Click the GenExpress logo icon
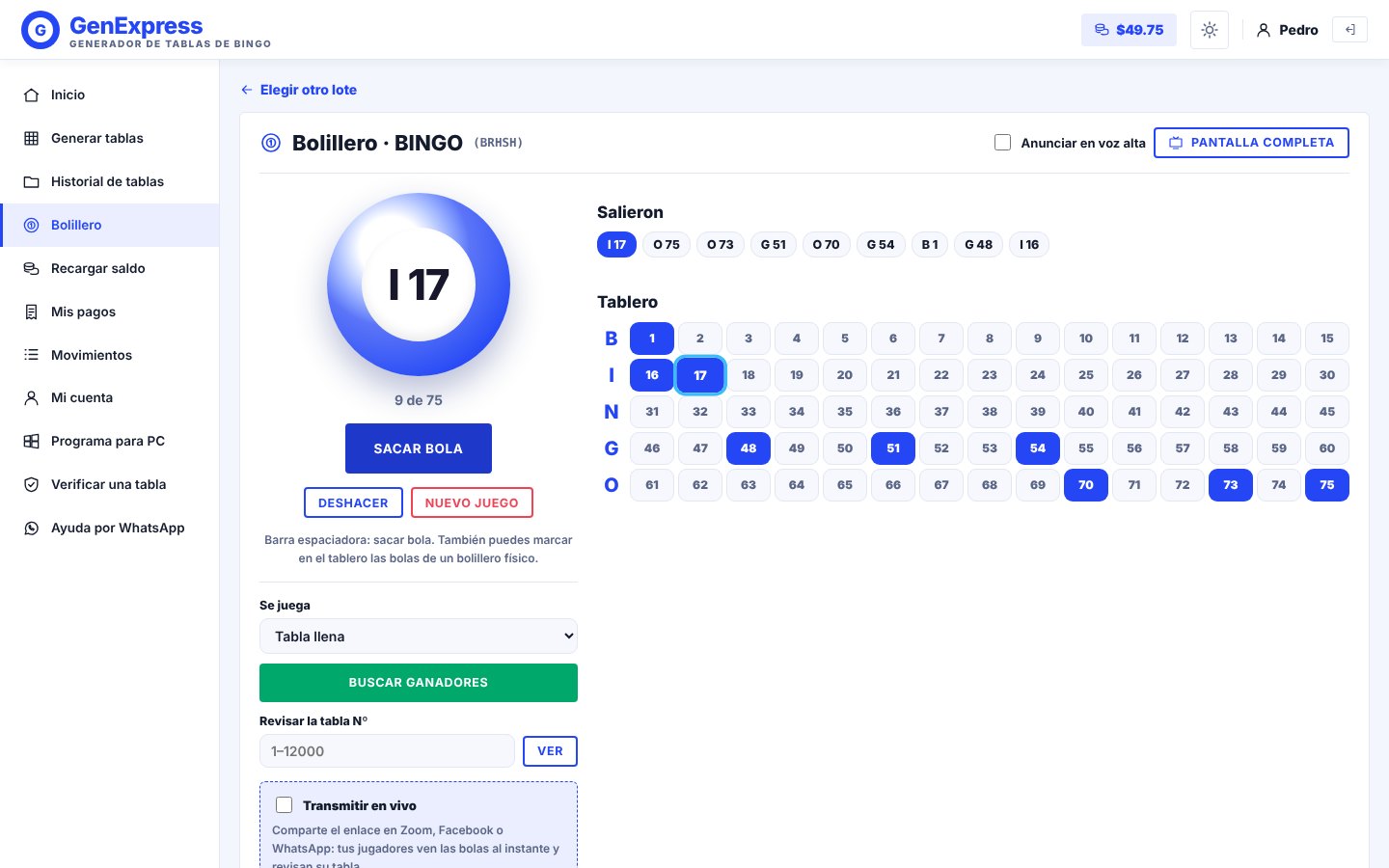The width and height of the screenshot is (1389, 868). [x=41, y=30]
